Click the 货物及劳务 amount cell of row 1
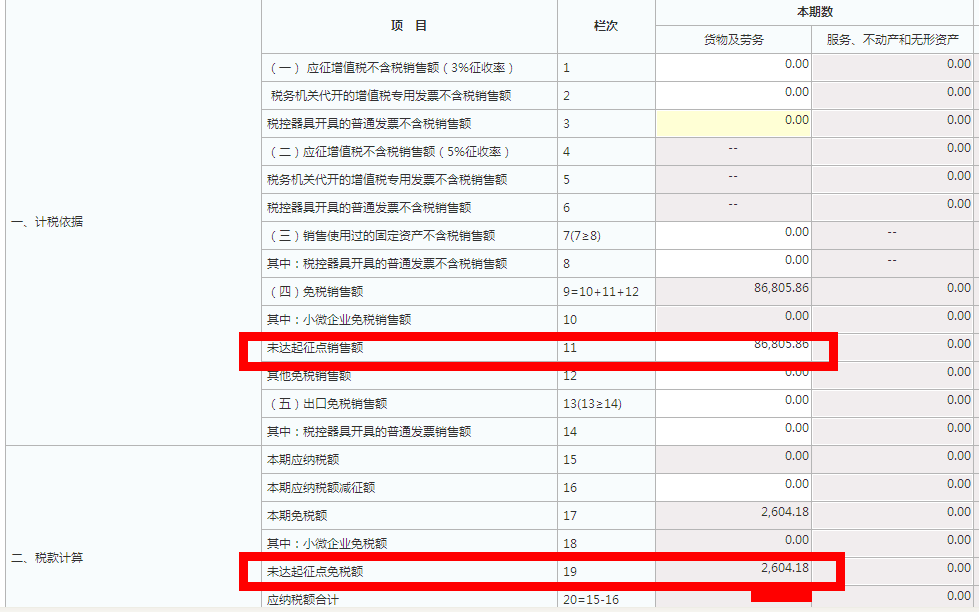 (x=732, y=66)
